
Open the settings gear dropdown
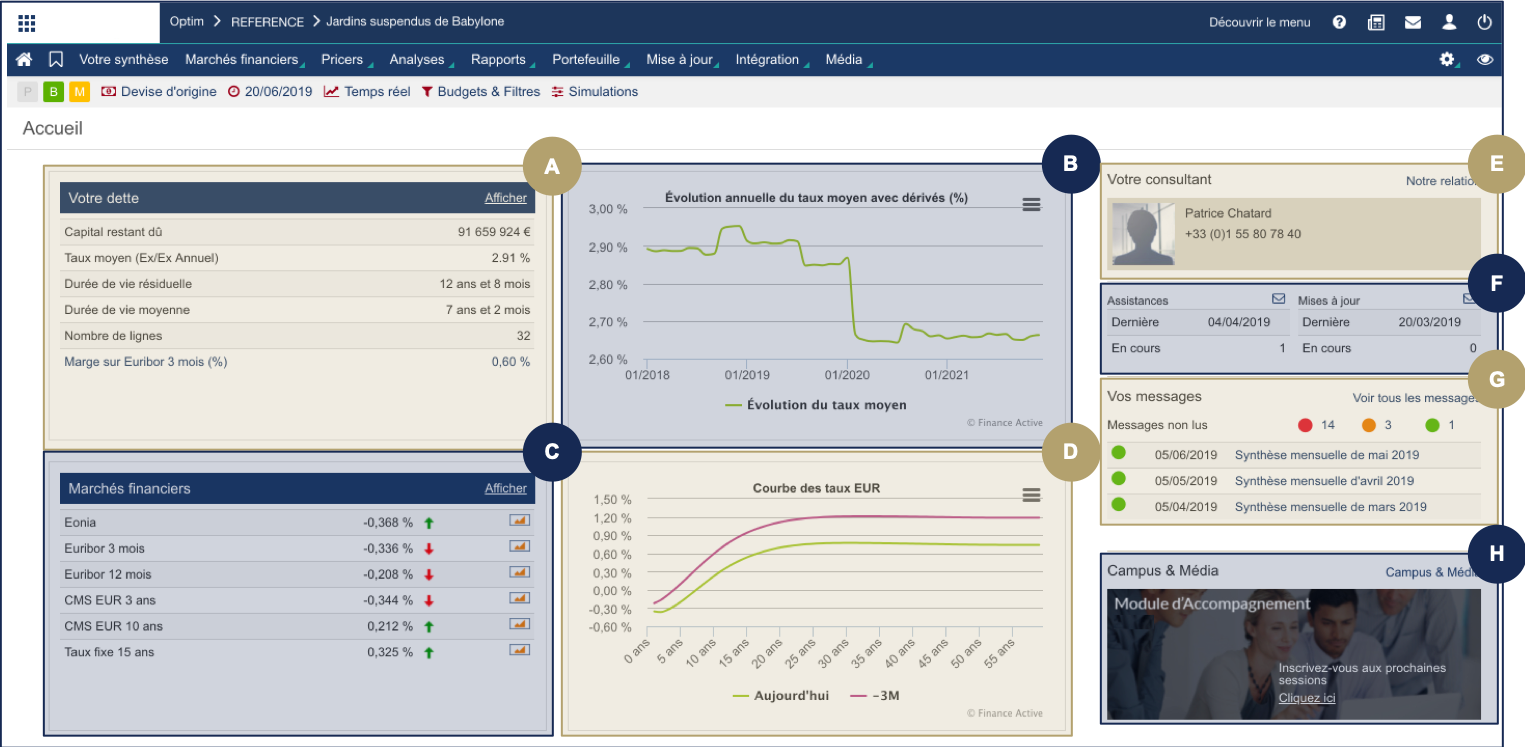click(1446, 60)
